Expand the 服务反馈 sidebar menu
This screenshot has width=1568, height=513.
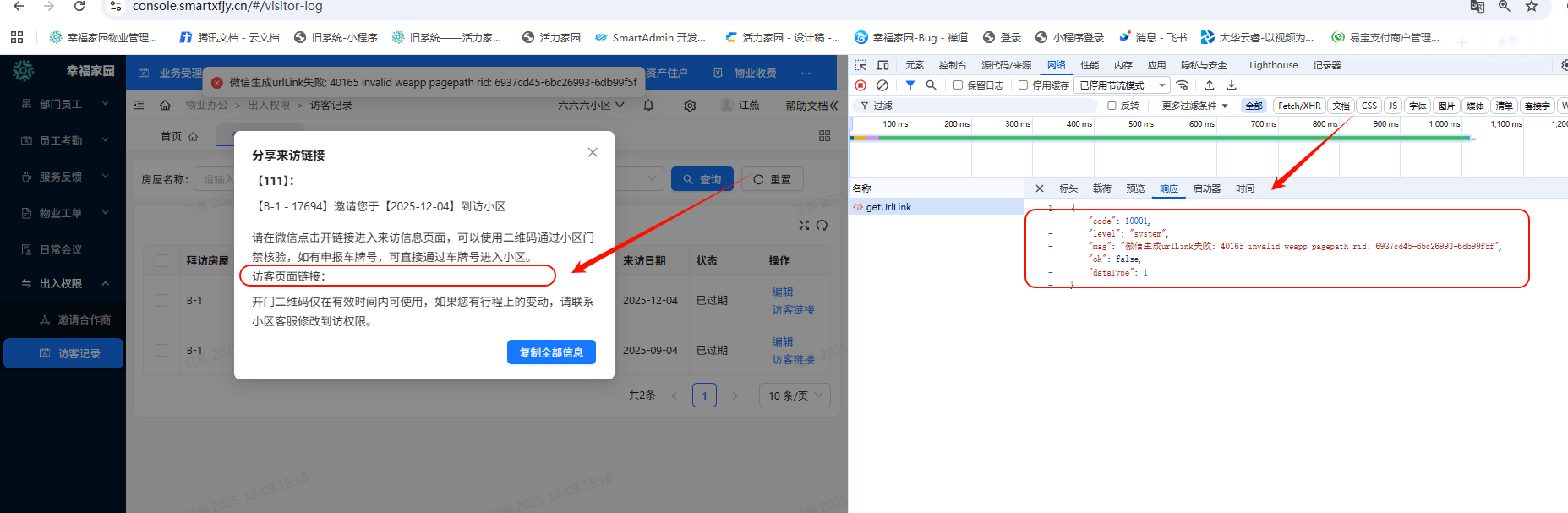pyautogui.click(x=63, y=177)
